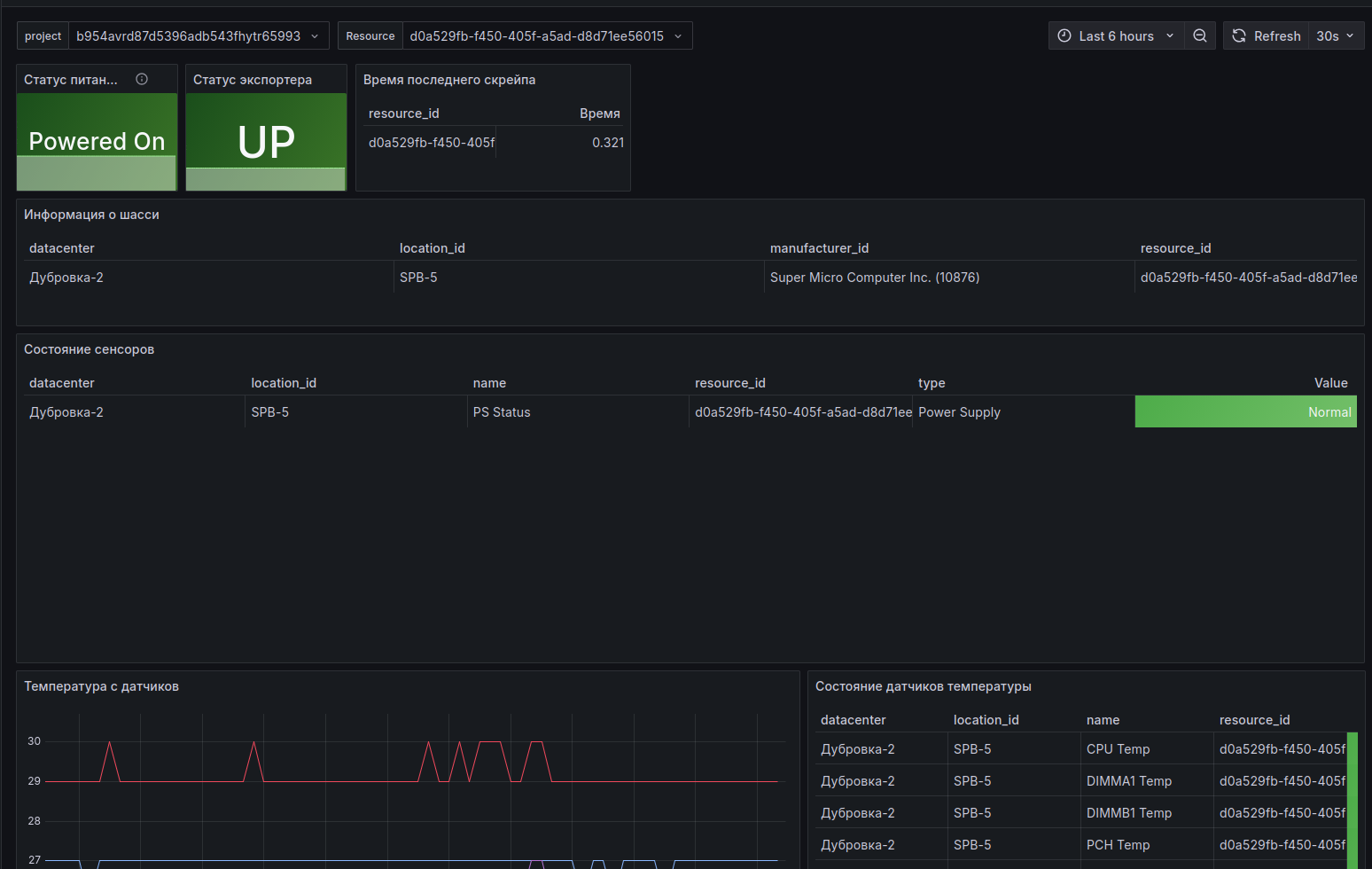1372x869 pixels.
Task: Sort sensors table by Value column
Action: (1330, 383)
